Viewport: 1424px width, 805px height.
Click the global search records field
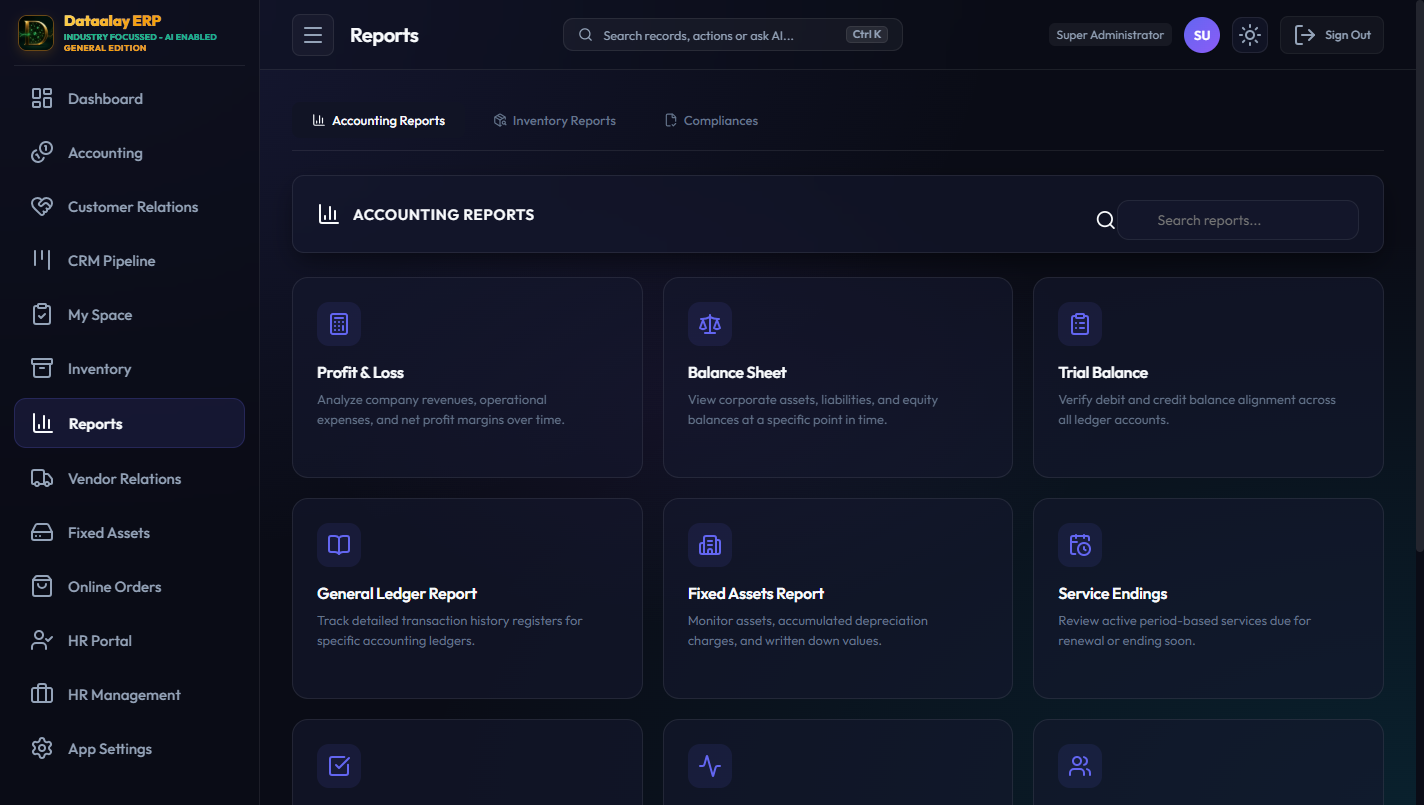point(733,35)
